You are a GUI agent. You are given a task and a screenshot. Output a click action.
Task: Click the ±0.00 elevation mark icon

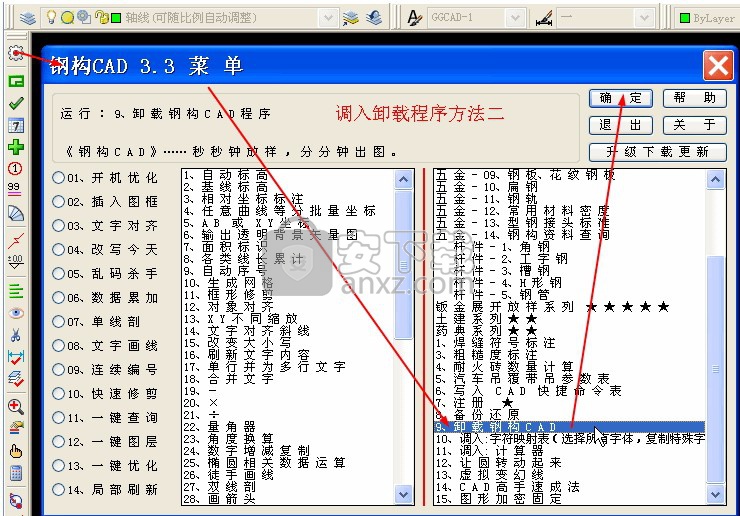(x=15, y=262)
